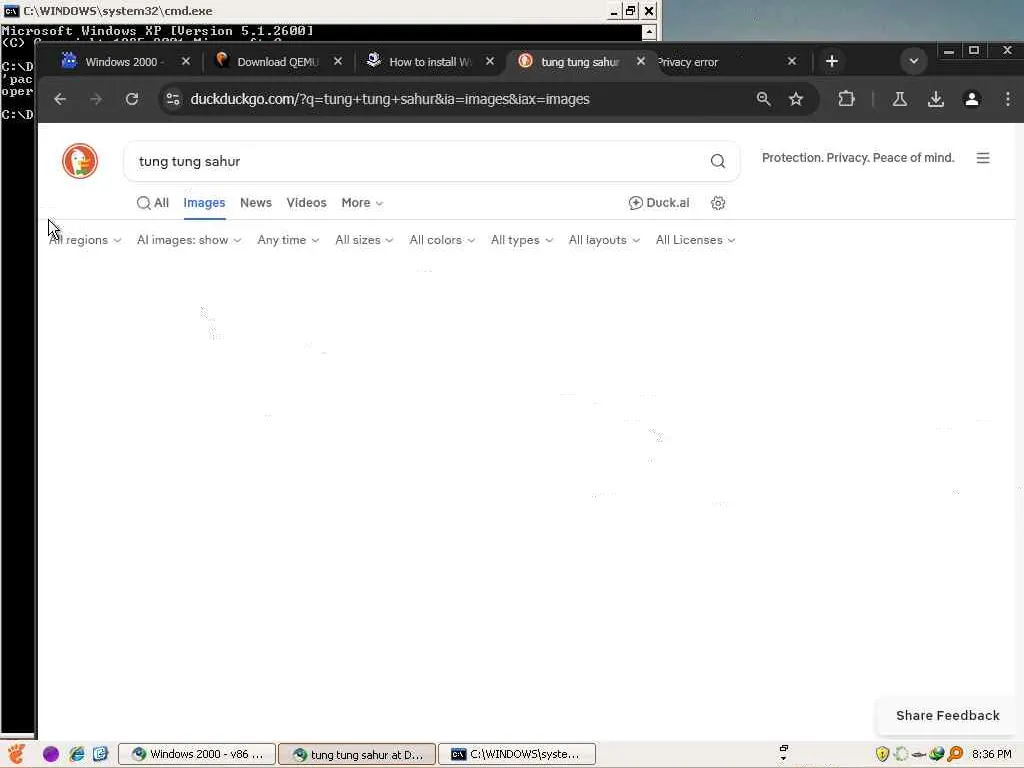Screen dimensions: 1024x768
Task: Open a new tab with plus button
Action: click(831, 61)
